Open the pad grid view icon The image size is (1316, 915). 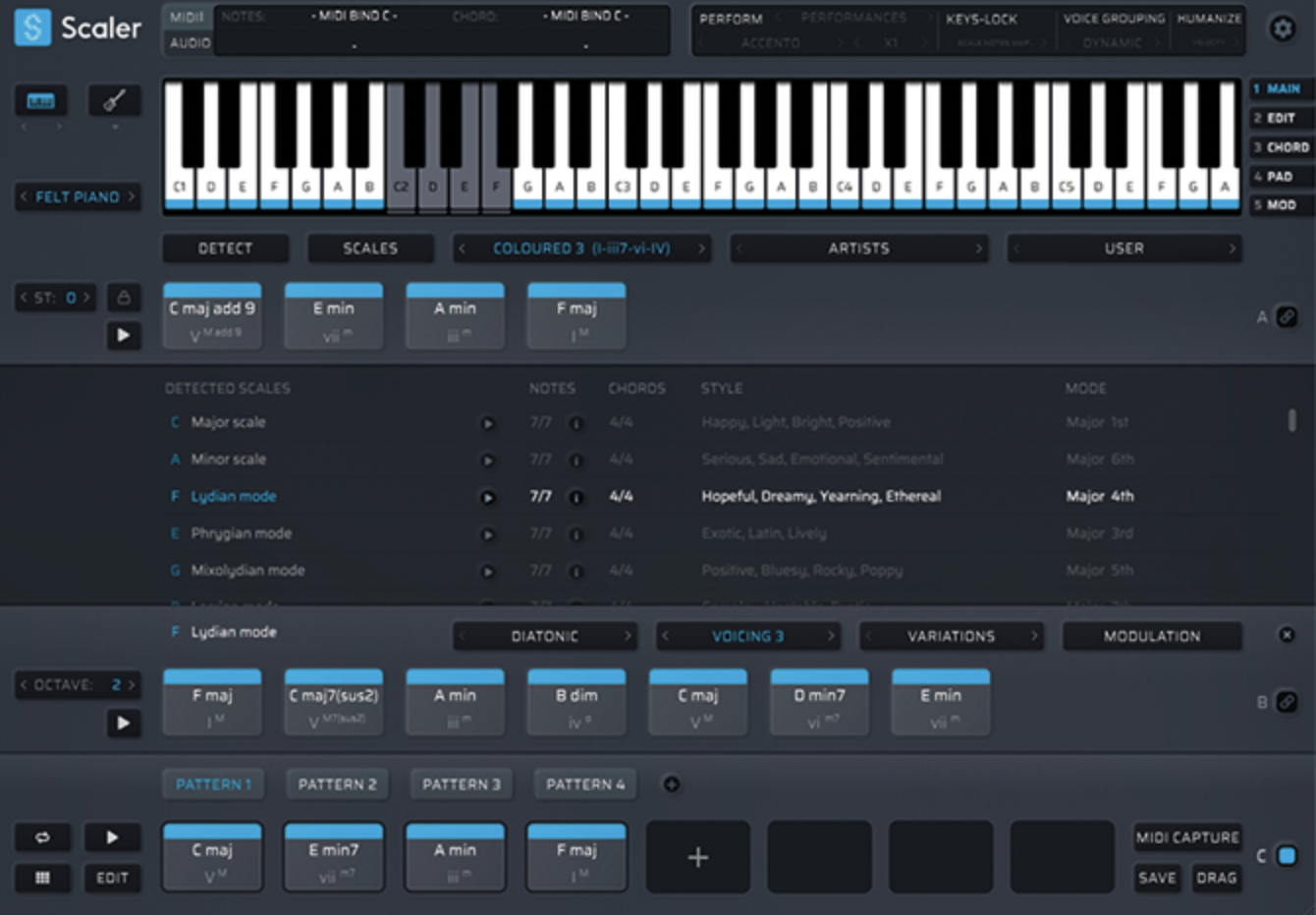[x=42, y=878]
